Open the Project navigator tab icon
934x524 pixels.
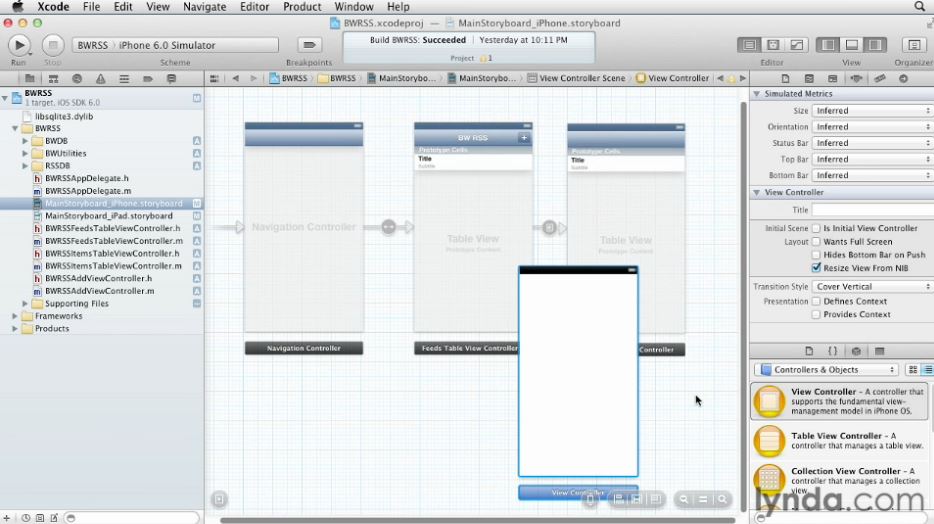29,79
